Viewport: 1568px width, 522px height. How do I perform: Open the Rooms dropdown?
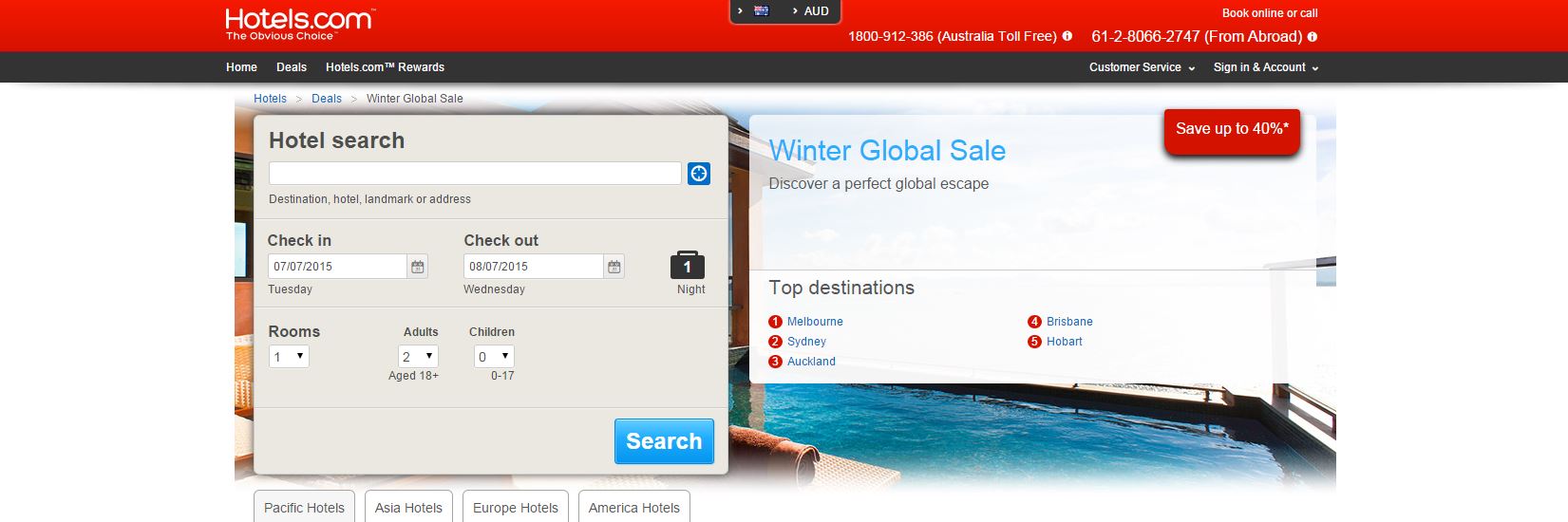289,357
